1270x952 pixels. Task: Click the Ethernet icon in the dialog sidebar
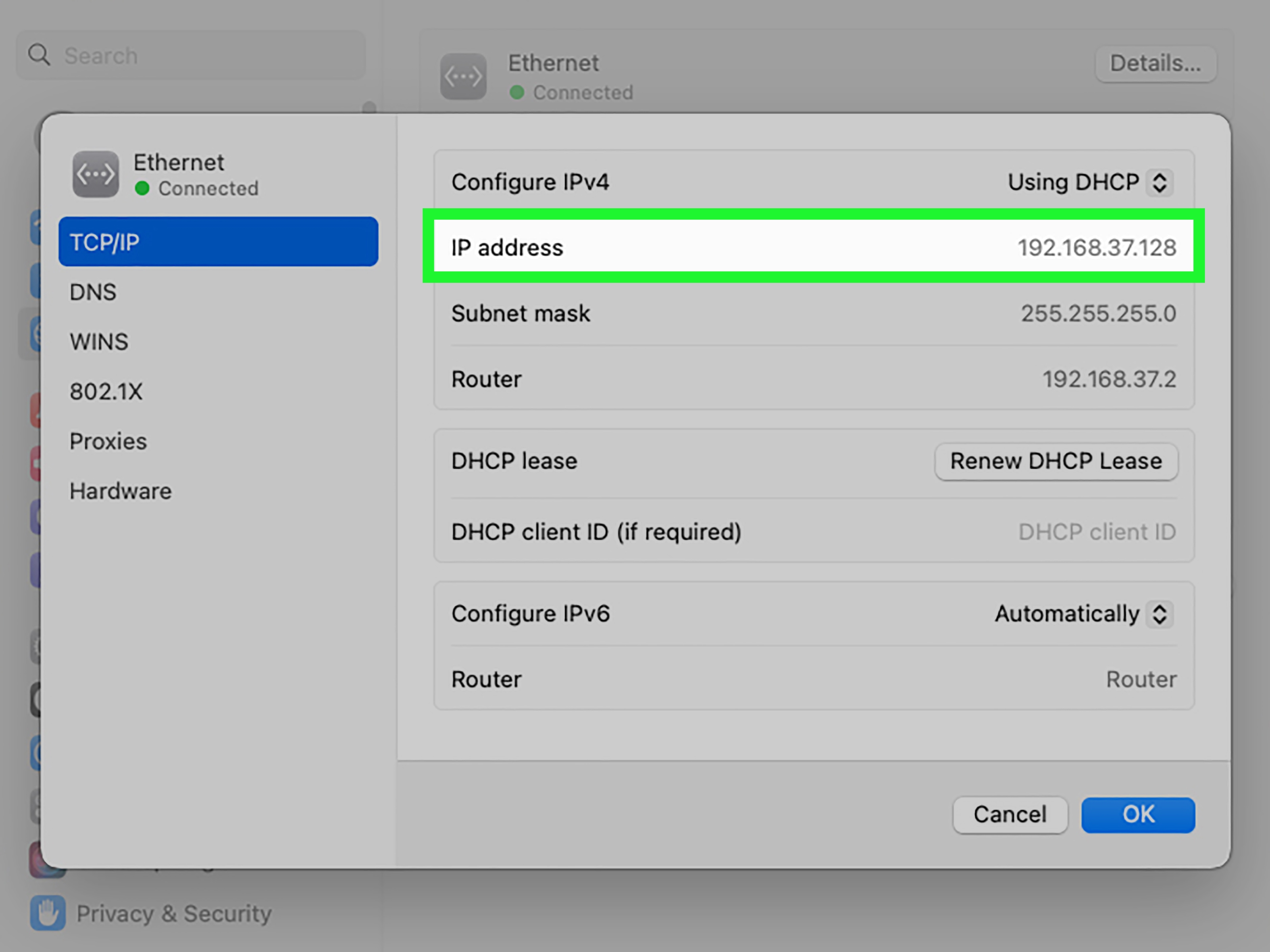(x=95, y=174)
